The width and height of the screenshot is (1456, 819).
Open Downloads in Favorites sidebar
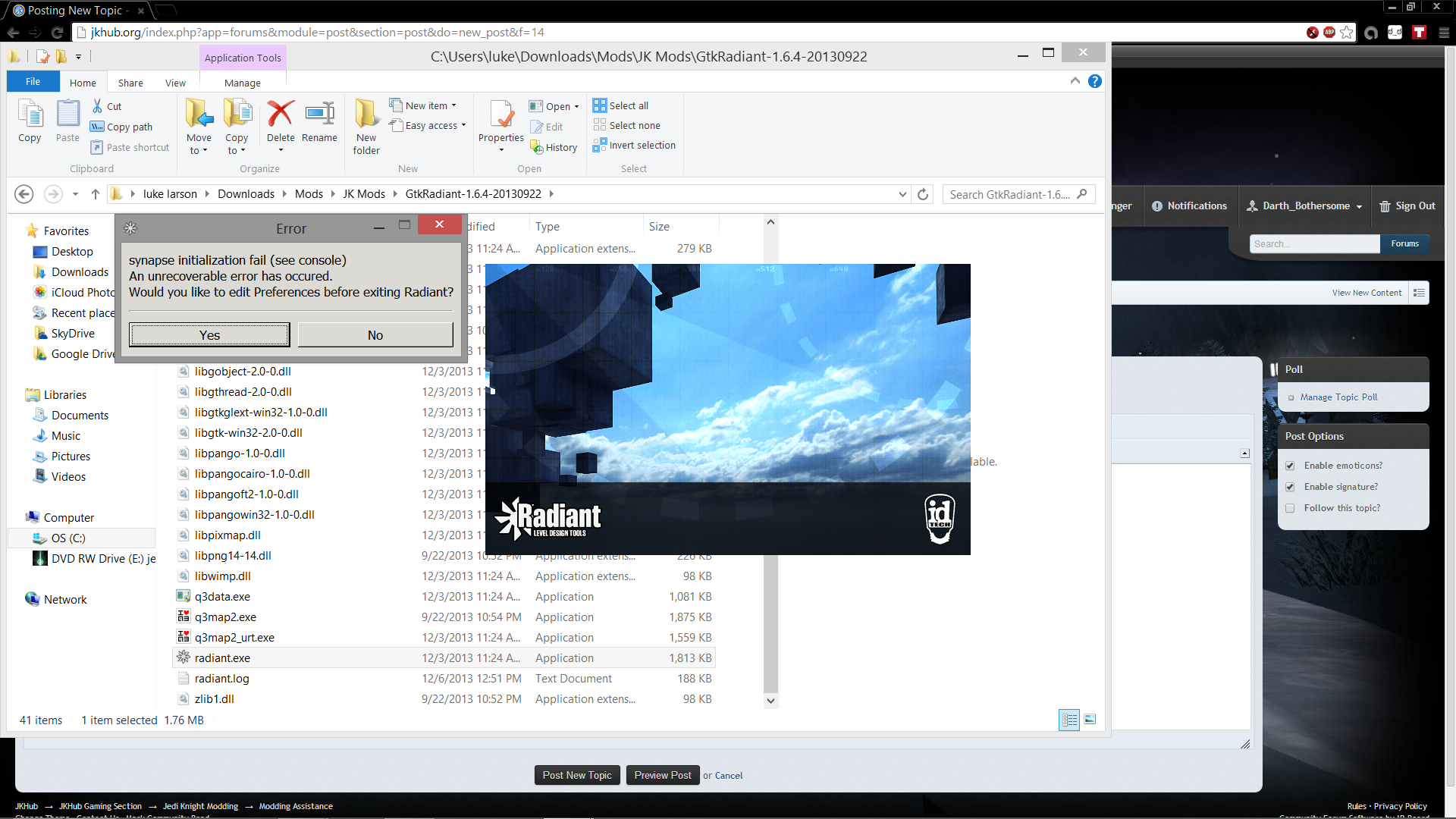[x=80, y=272]
